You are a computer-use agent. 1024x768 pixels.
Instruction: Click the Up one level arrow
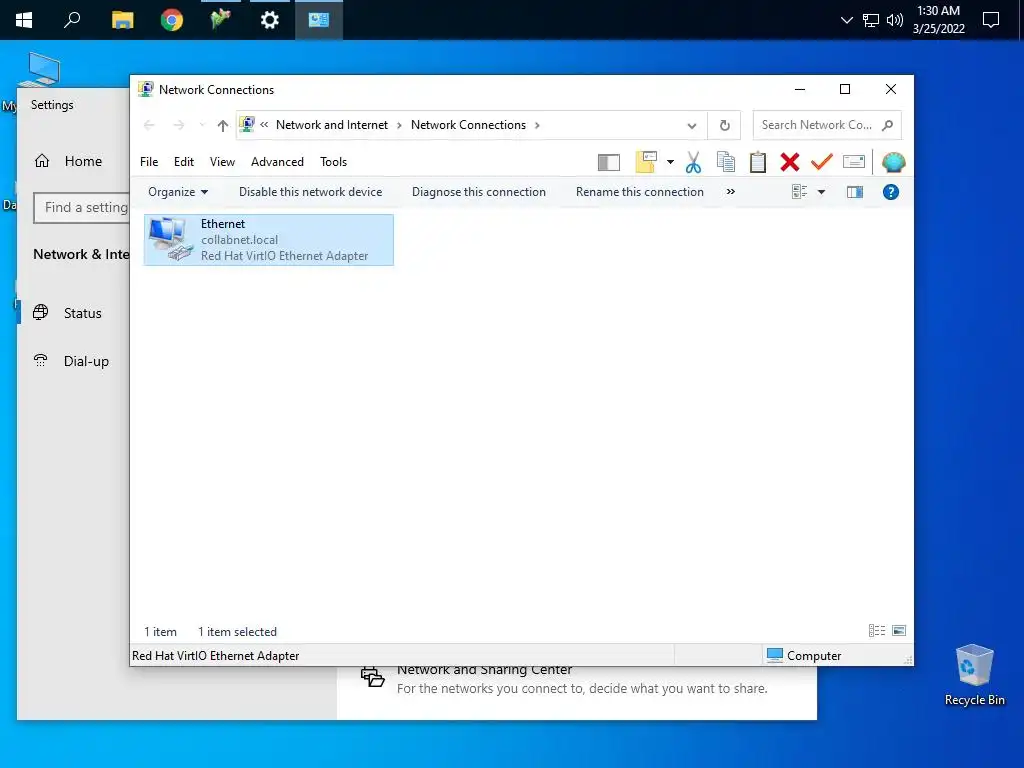tap(223, 125)
